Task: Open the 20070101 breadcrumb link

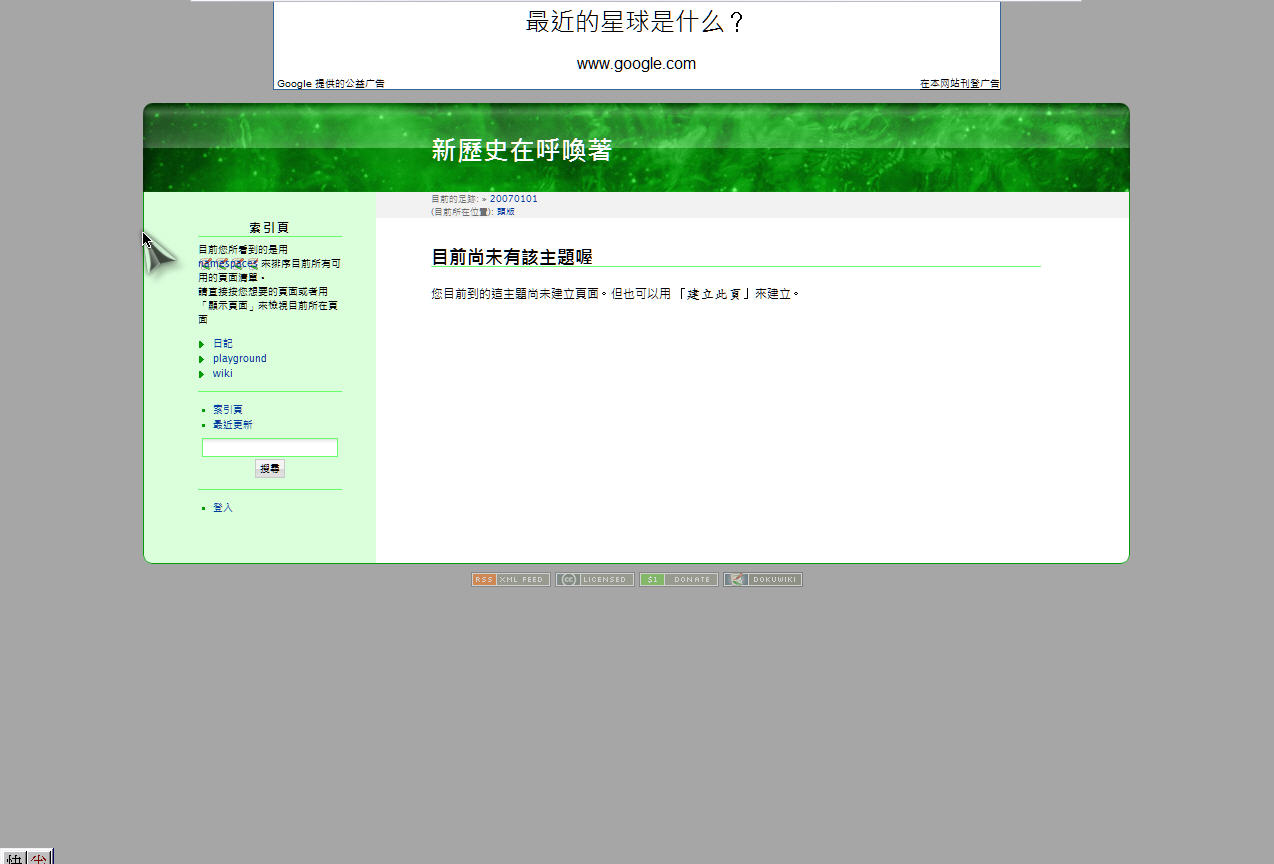Action: click(513, 199)
